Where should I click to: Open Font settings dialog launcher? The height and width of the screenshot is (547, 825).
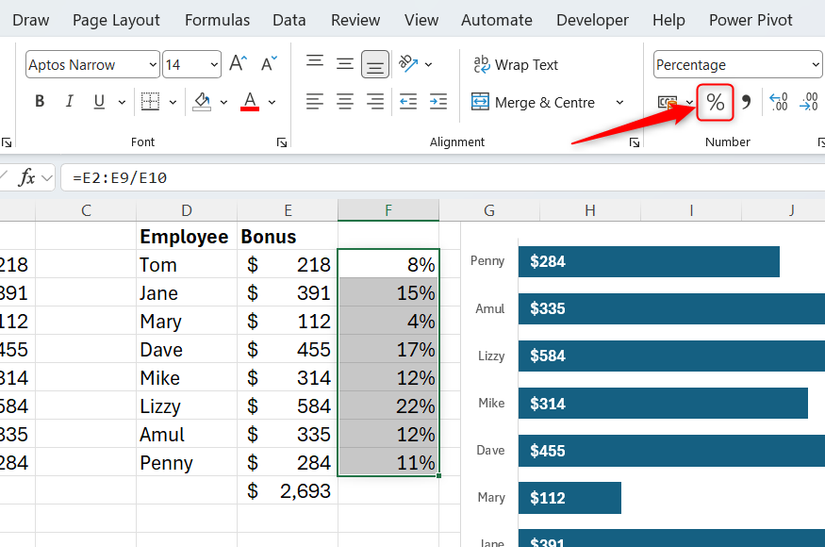coord(282,142)
